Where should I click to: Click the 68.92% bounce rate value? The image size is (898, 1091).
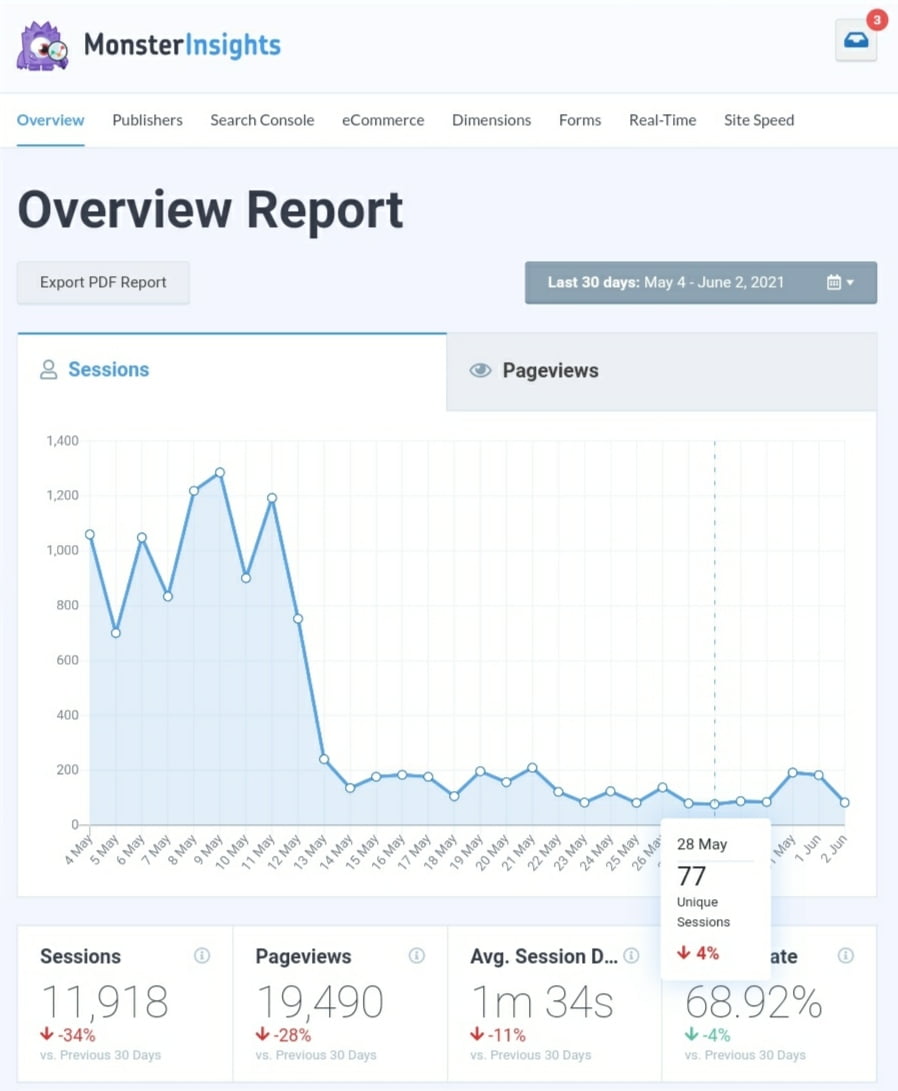coord(753,1002)
